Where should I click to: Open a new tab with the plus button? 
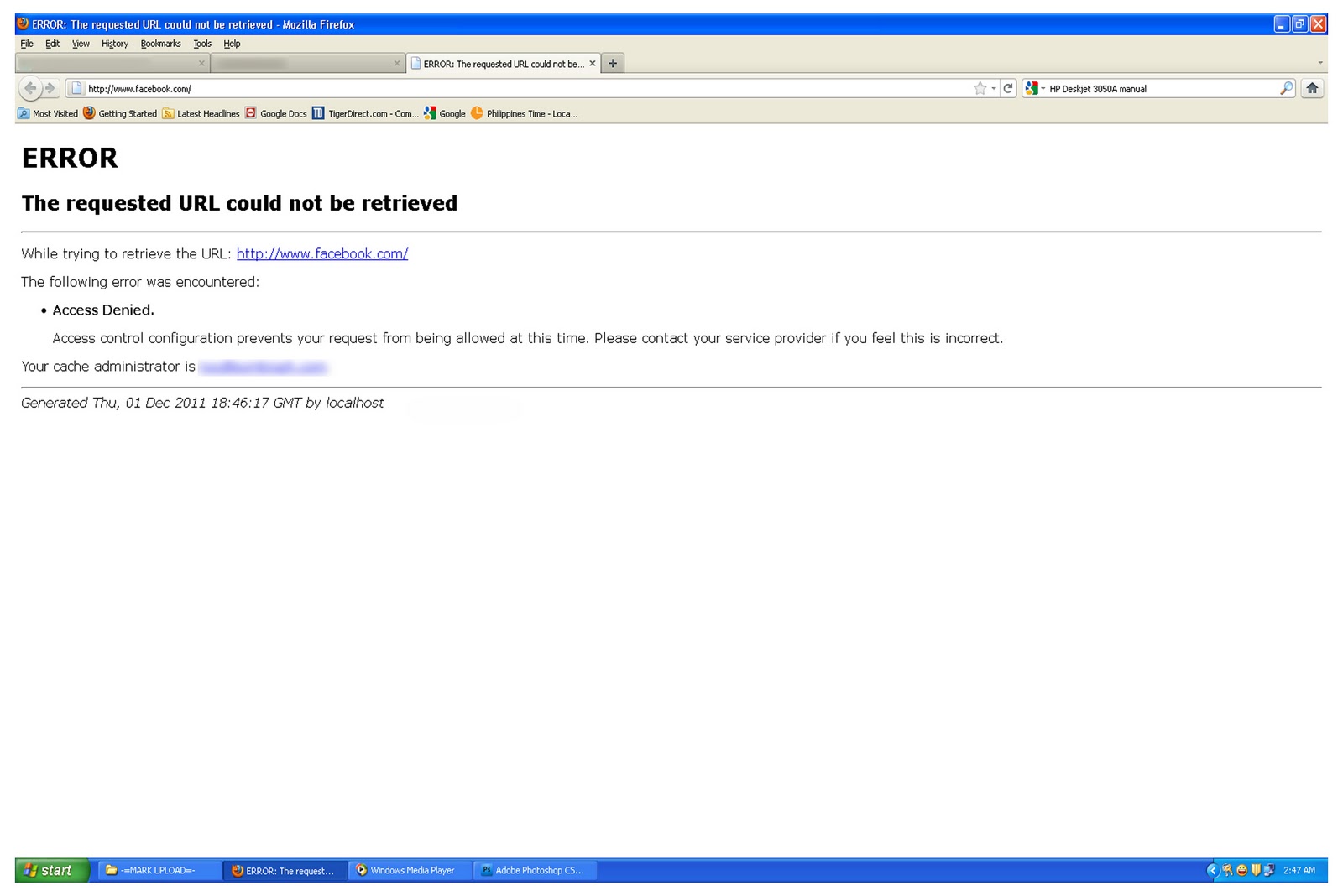point(613,63)
